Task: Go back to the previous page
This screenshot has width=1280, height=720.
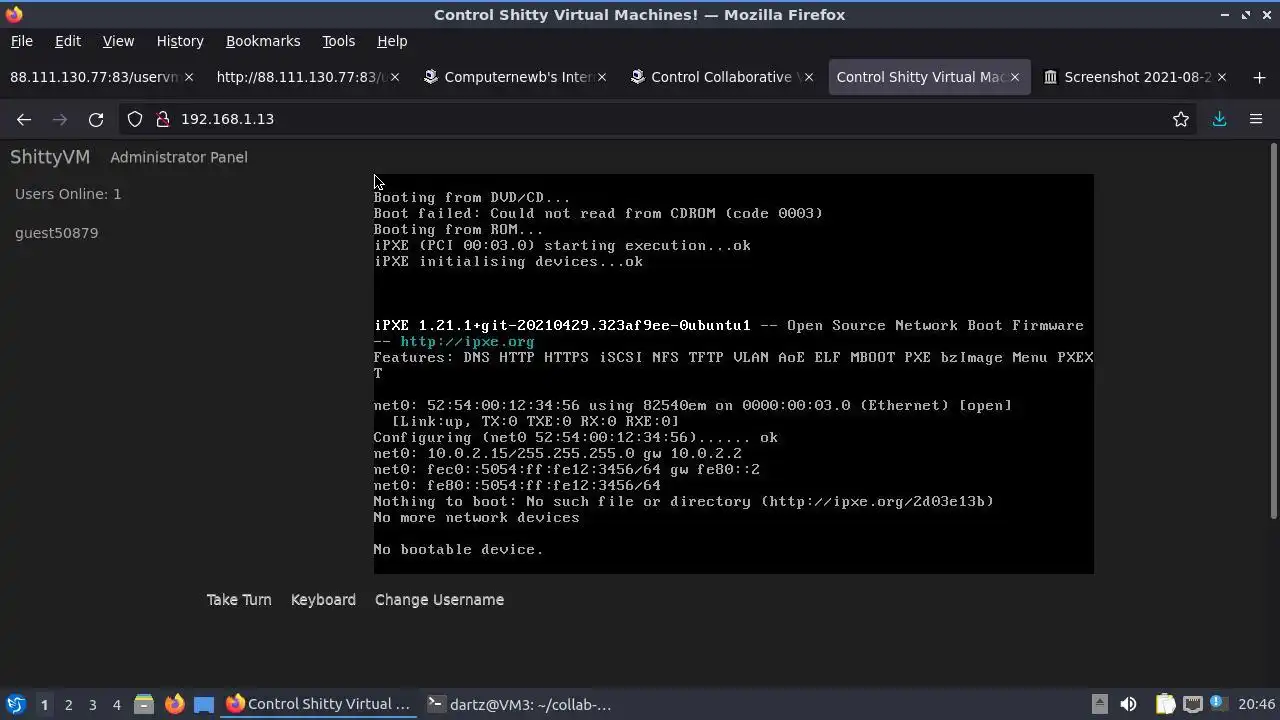Action: click(24, 119)
